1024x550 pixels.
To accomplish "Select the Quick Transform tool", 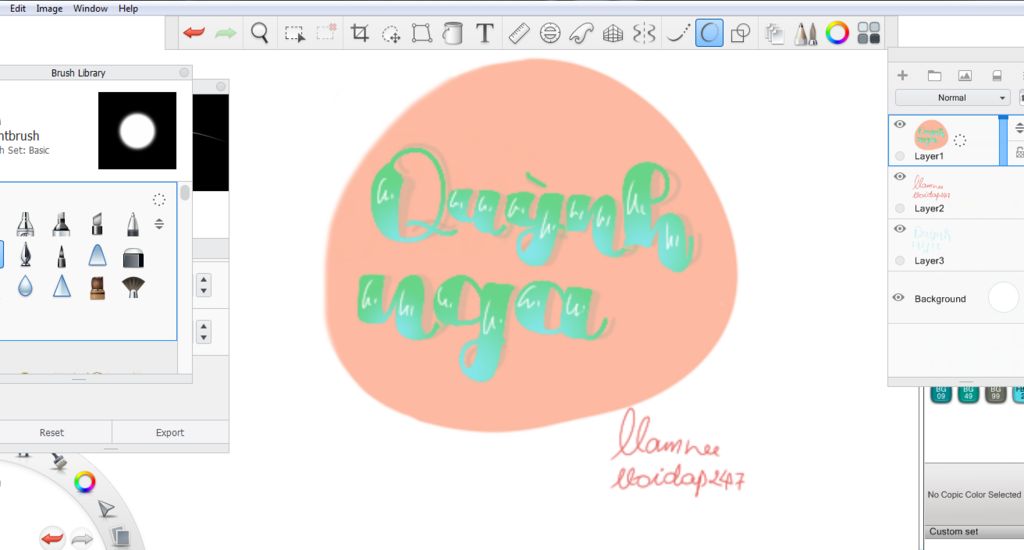I will tap(391, 34).
